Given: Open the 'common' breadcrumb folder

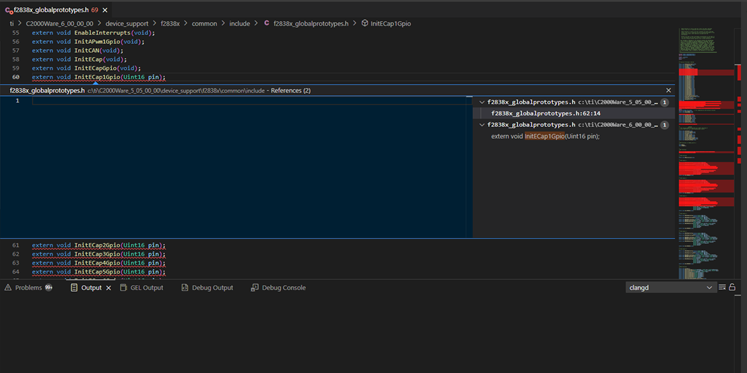Looking at the screenshot, I should pos(204,23).
